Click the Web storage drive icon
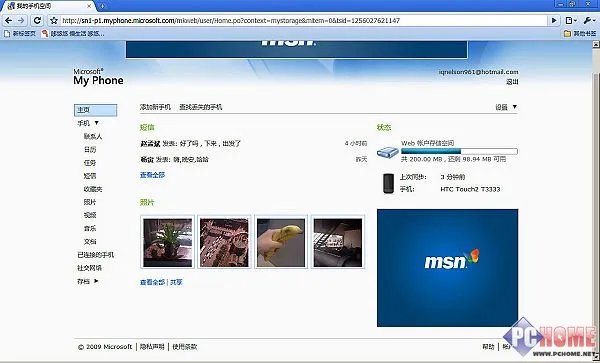This screenshot has width=600, height=363. click(388, 152)
